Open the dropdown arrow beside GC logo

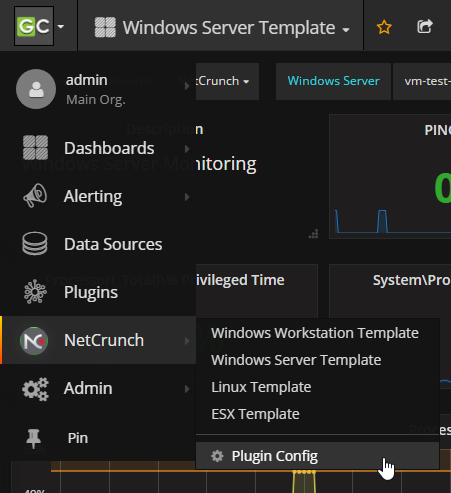pyautogui.click(x=61, y=26)
